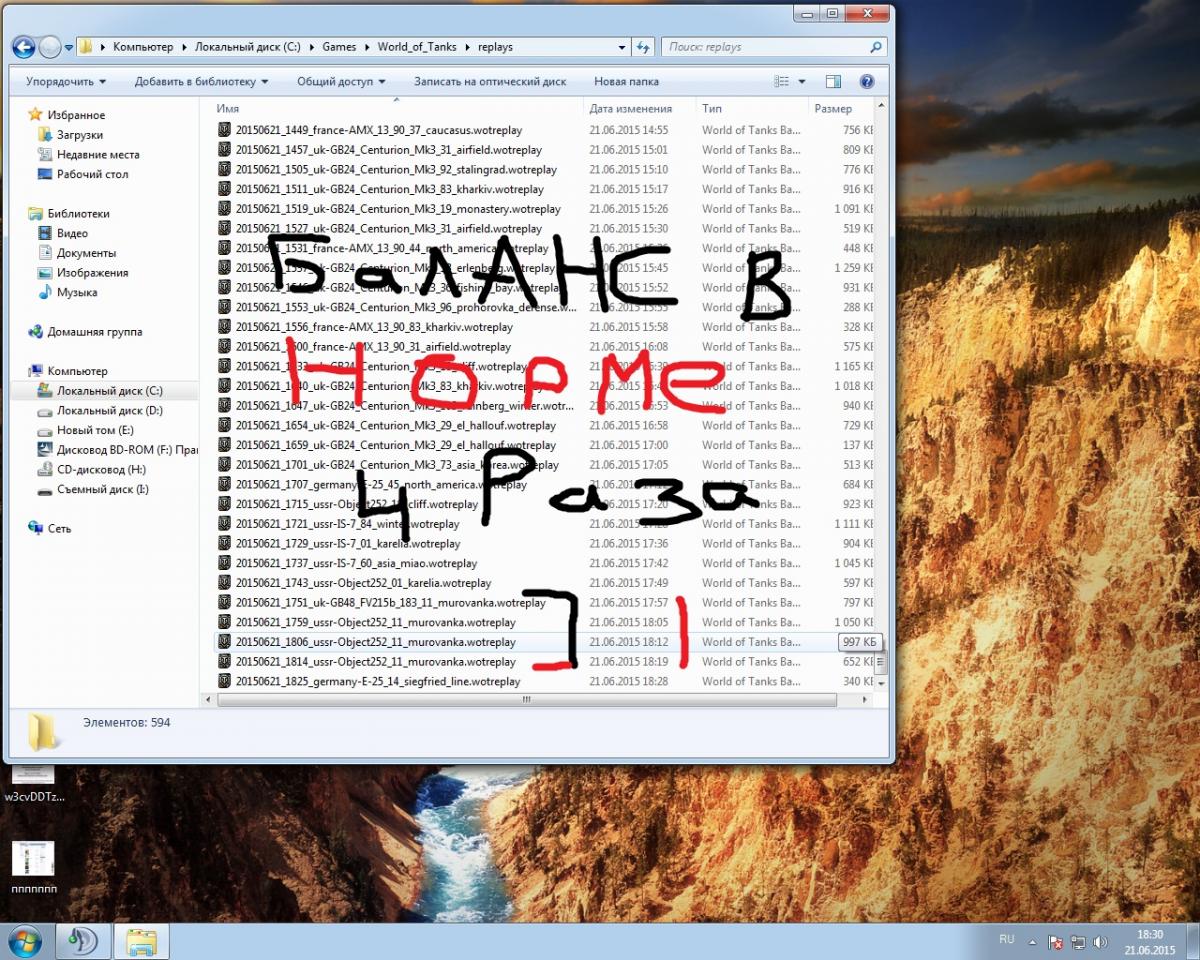Click the Новая папка button

point(626,82)
